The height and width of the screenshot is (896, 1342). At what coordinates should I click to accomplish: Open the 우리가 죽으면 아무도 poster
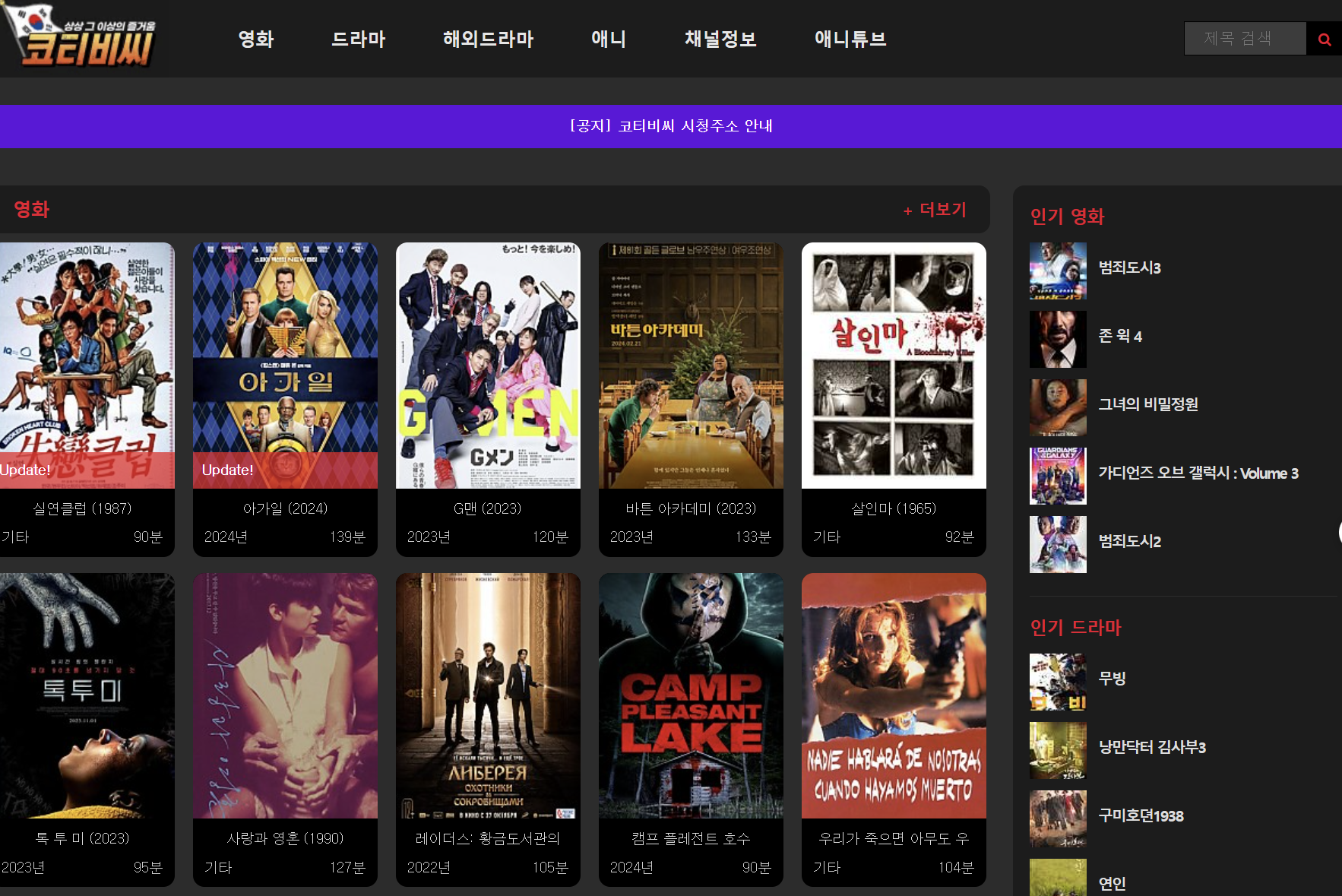[894, 695]
